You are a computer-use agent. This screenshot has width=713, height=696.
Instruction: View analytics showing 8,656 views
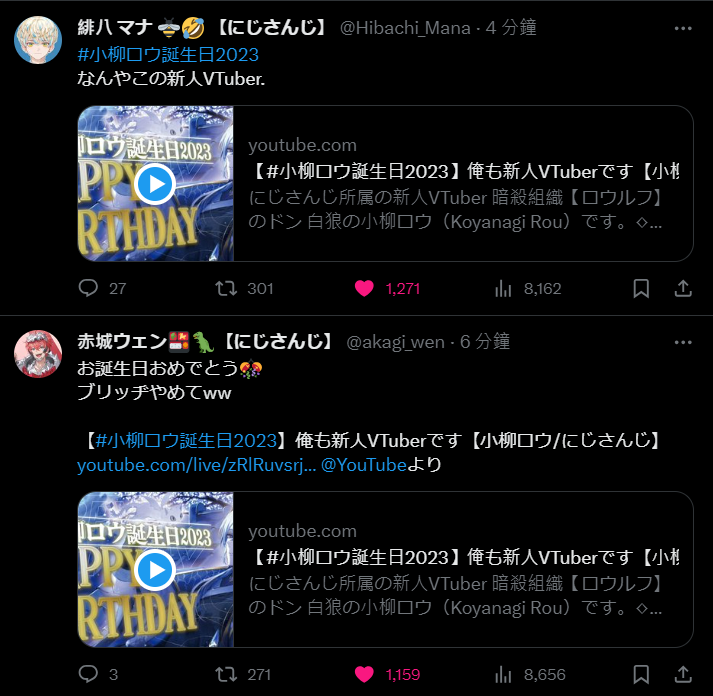click(x=503, y=674)
